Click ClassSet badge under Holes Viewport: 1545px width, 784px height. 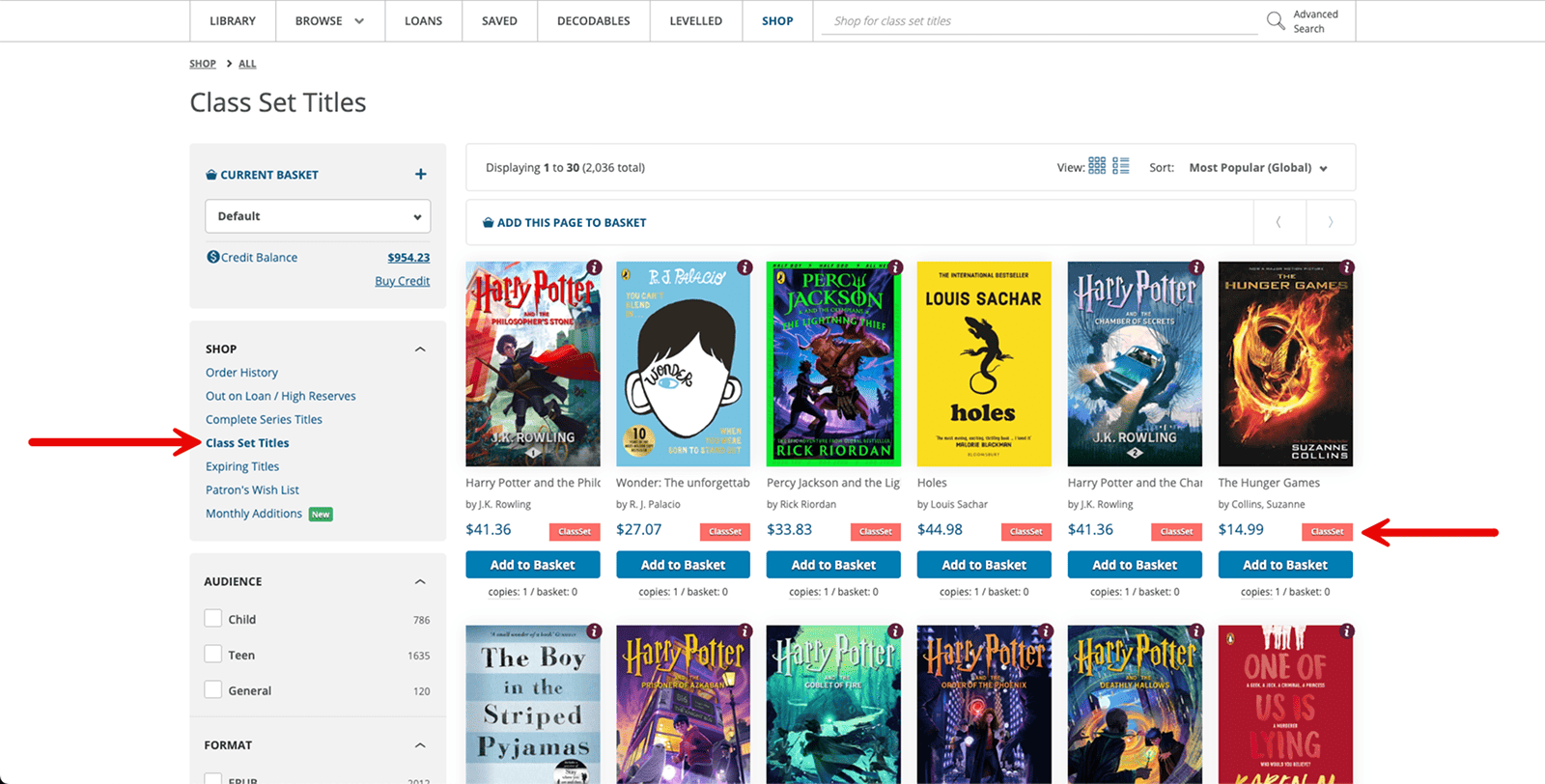pyautogui.click(x=1026, y=531)
